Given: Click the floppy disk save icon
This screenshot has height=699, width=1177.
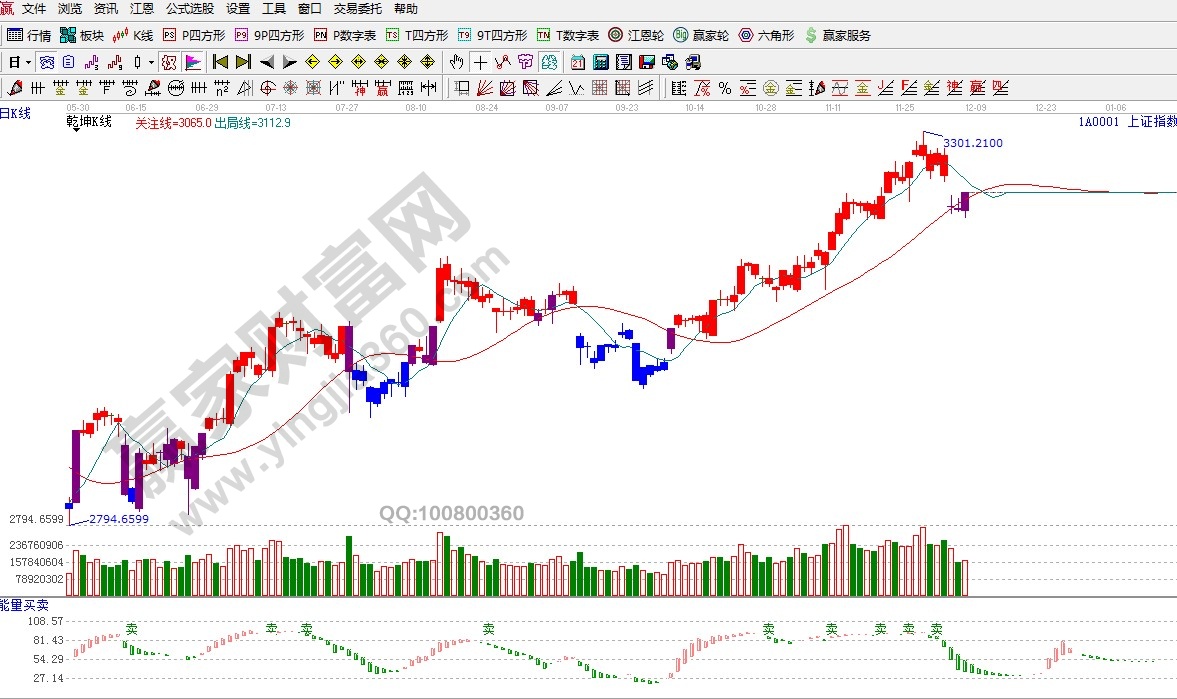Looking at the screenshot, I should click(x=647, y=62).
